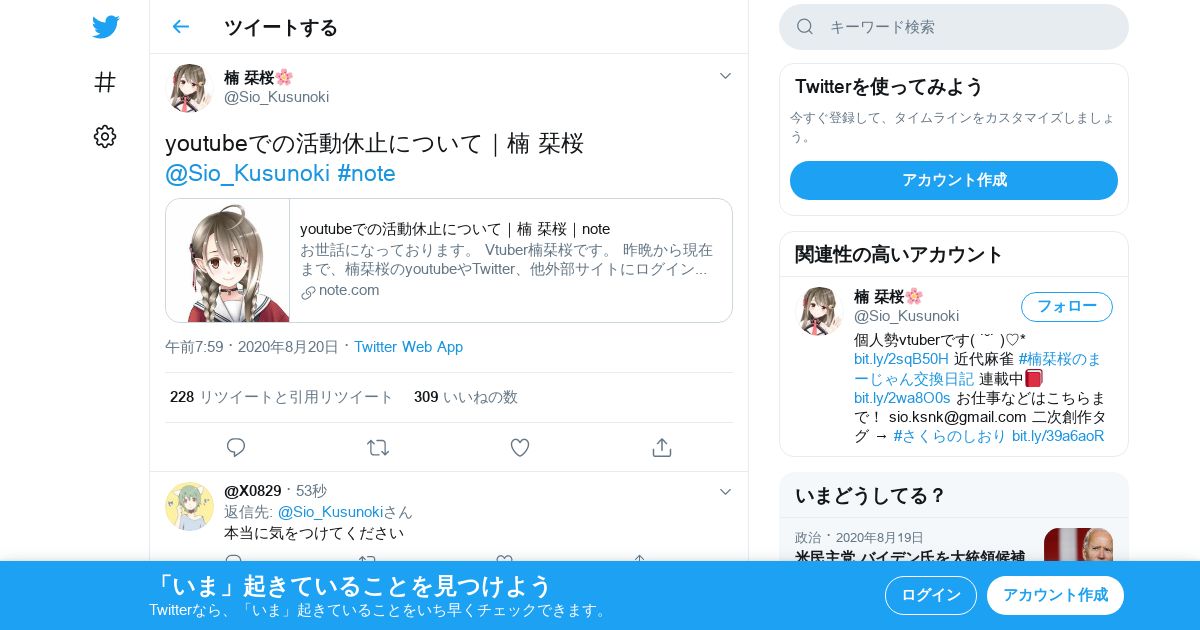
Task: Open @X0829 reply avatar
Action: click(189, 506)
